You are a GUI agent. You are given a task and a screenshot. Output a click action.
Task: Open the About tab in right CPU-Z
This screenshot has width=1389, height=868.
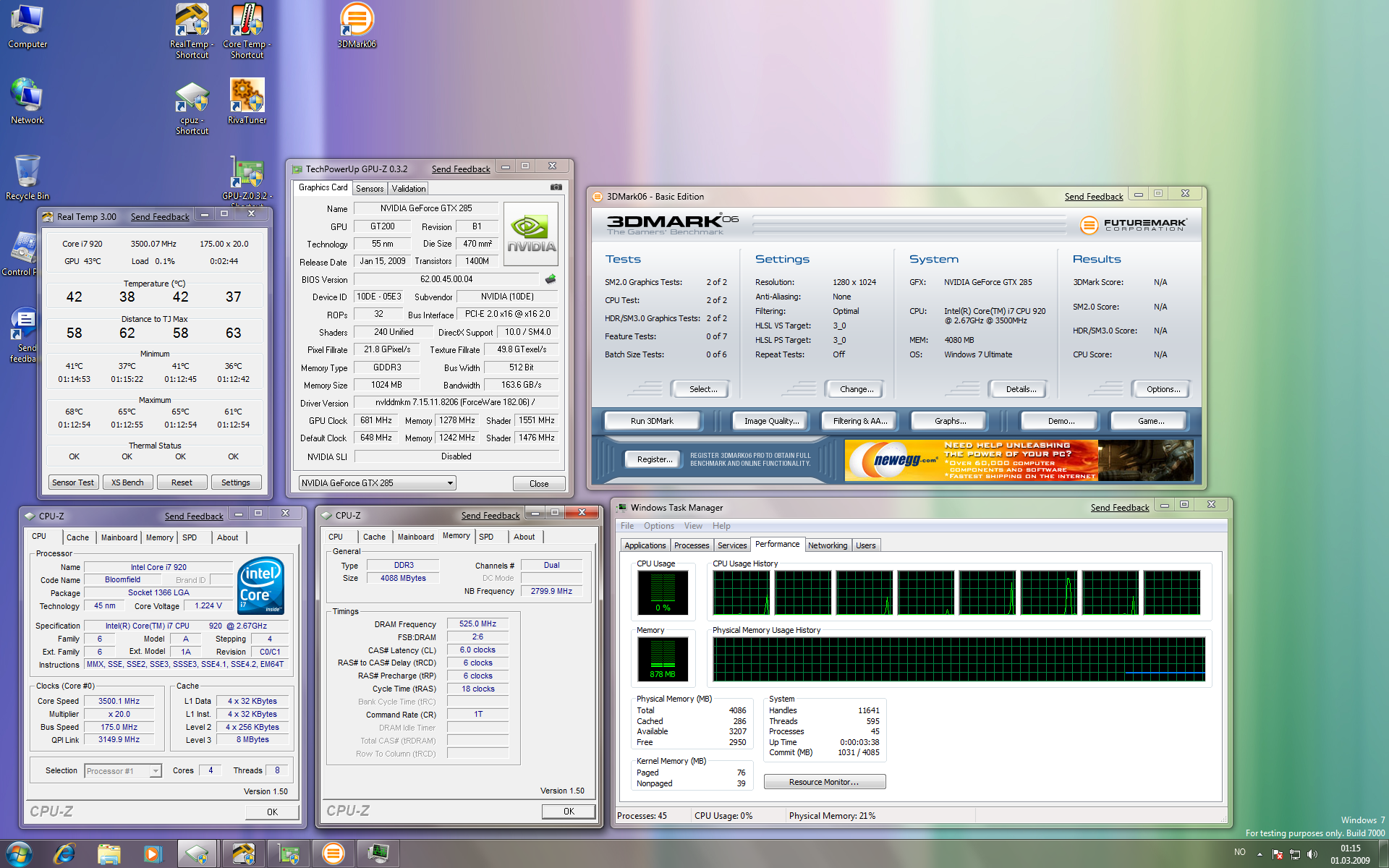pyautogui.click(x=524, y=537)
